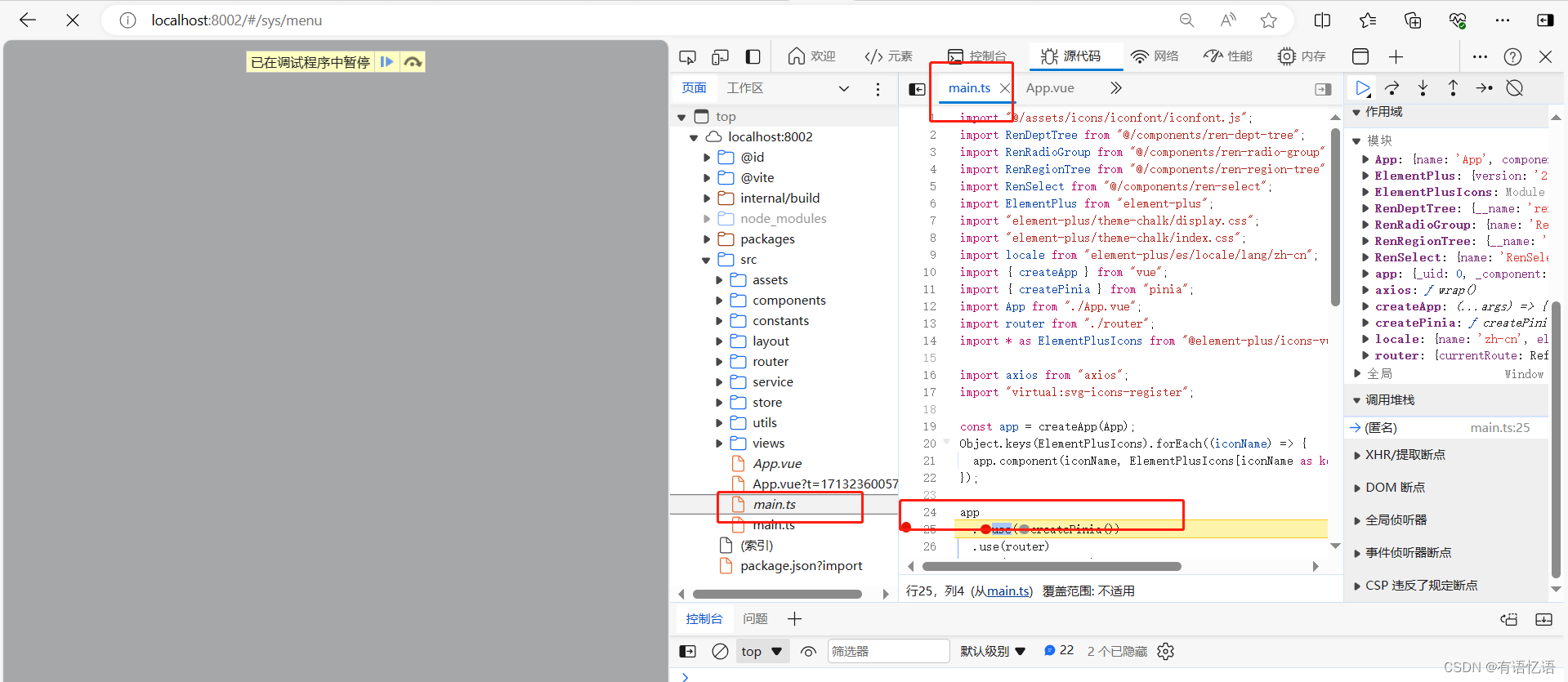Clear the console
The width and height of the screenshot is (1568, 682).
[720, 651]
